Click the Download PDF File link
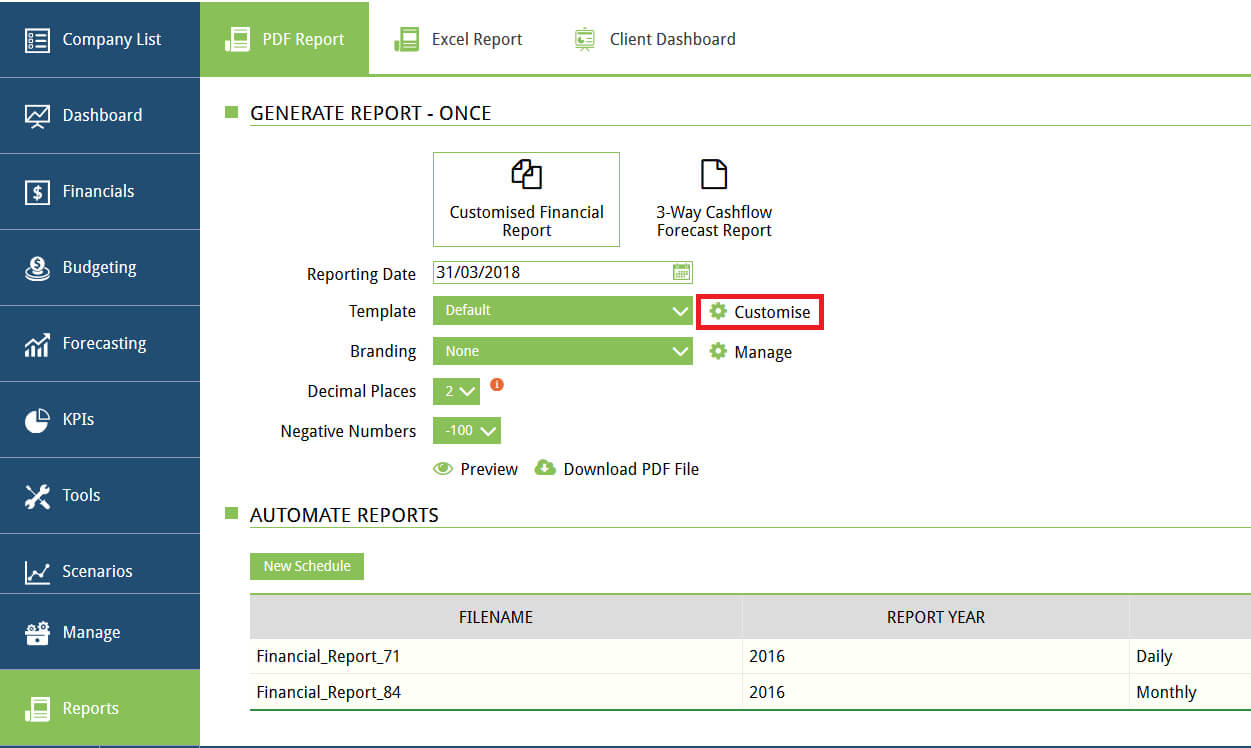The image size is (1251, 748). [630, 469]
